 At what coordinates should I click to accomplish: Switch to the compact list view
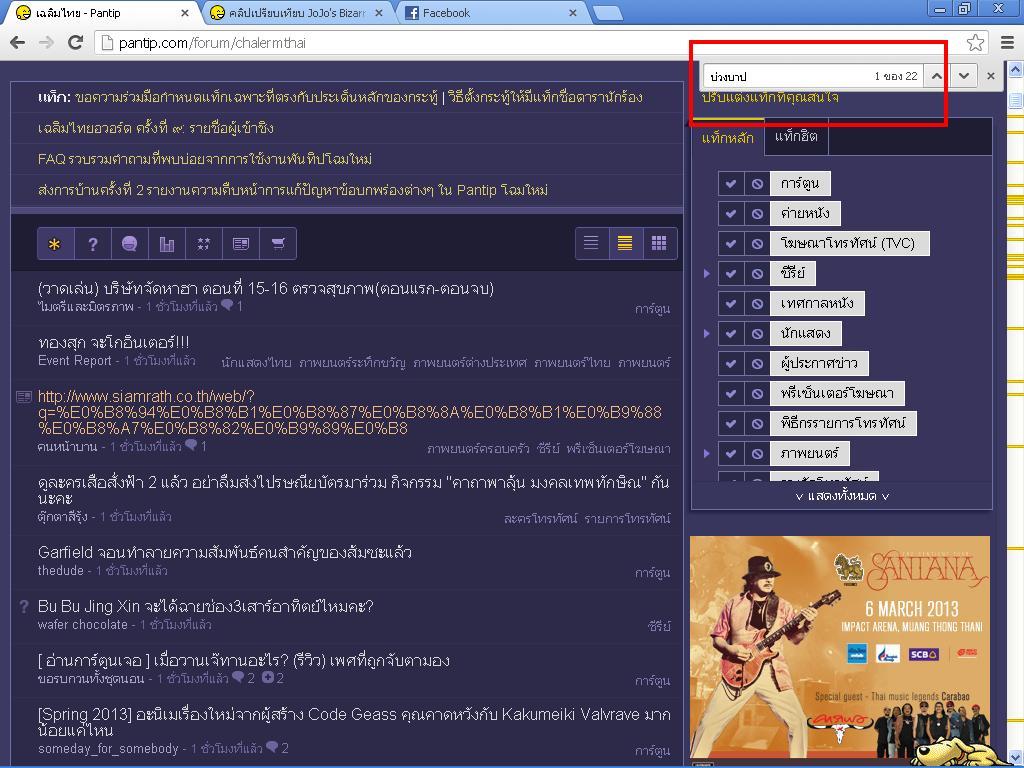point(625,244)
